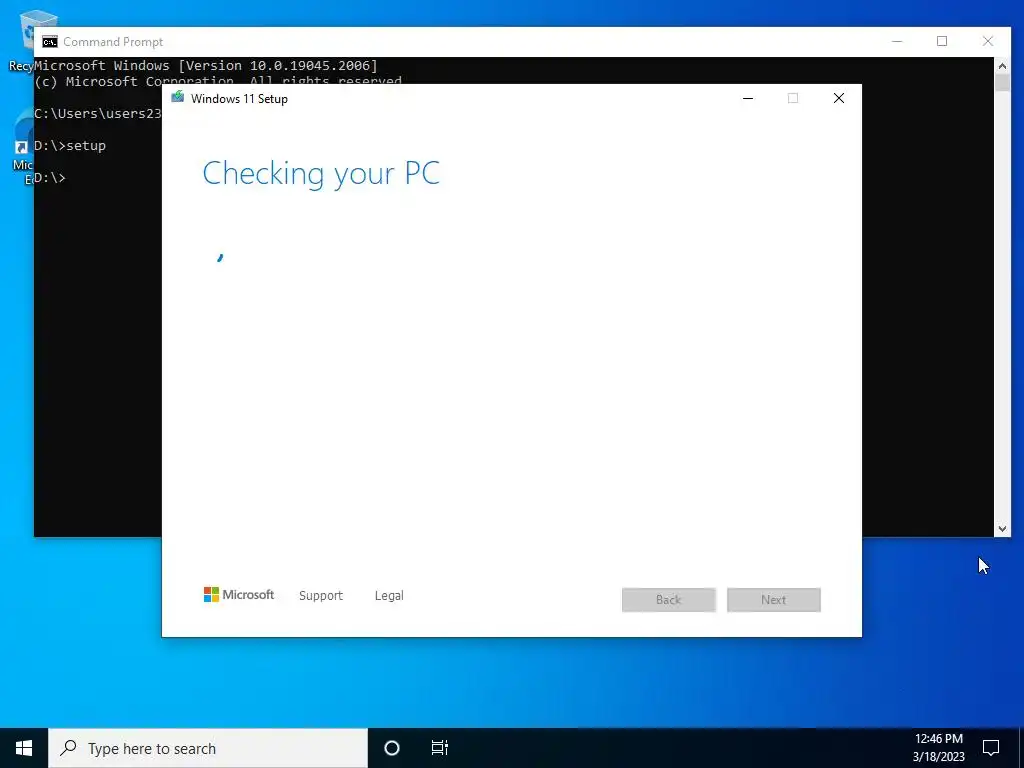This screenshot has width=1024, height=768.
Task: Open Task View on the taskbar
Action: click(440, 748)
